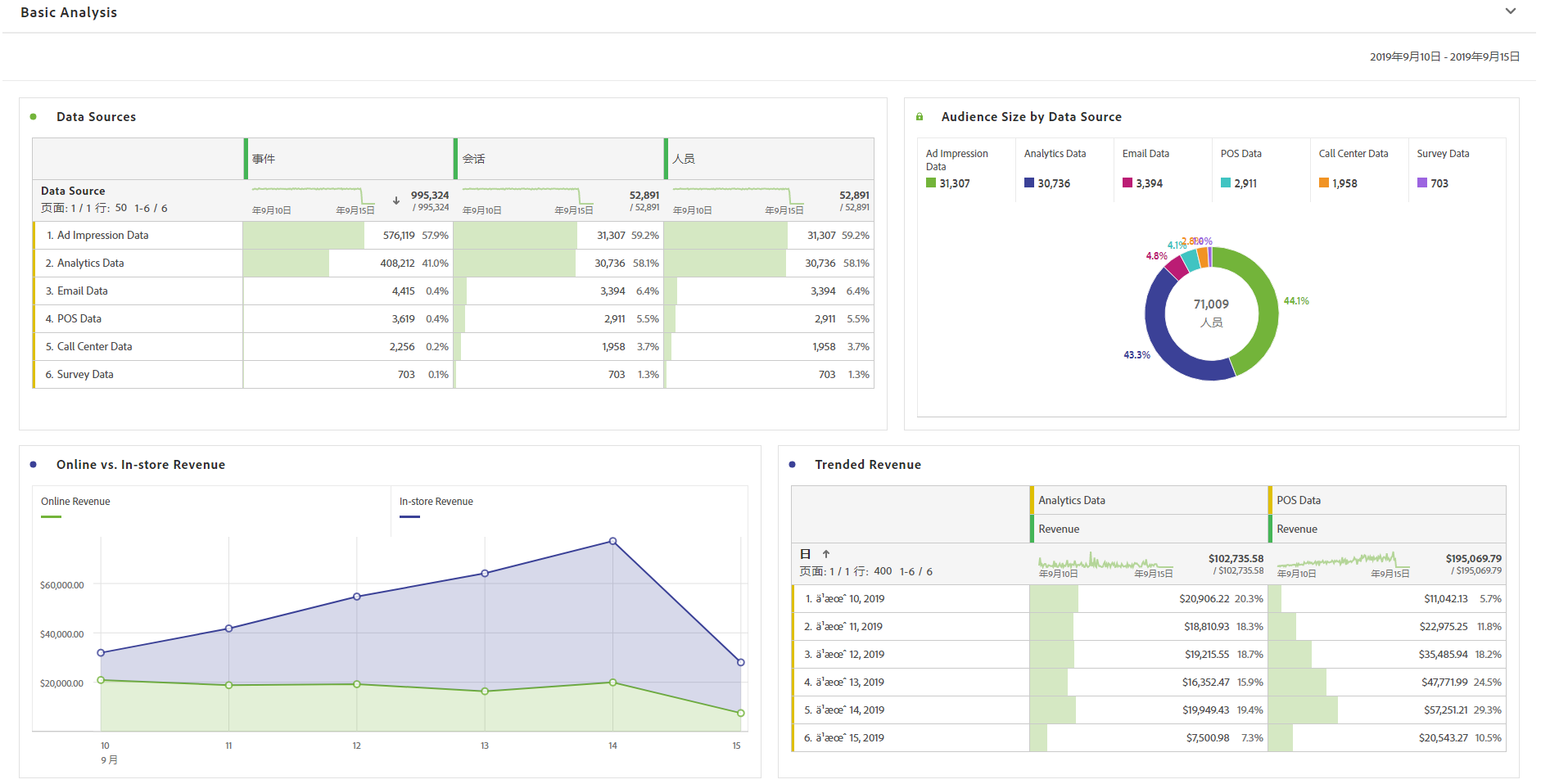Screen dimensions: 1541x784
Task: Select the Email Data table row
Action: pyautogui.click(x=453, y=291)
